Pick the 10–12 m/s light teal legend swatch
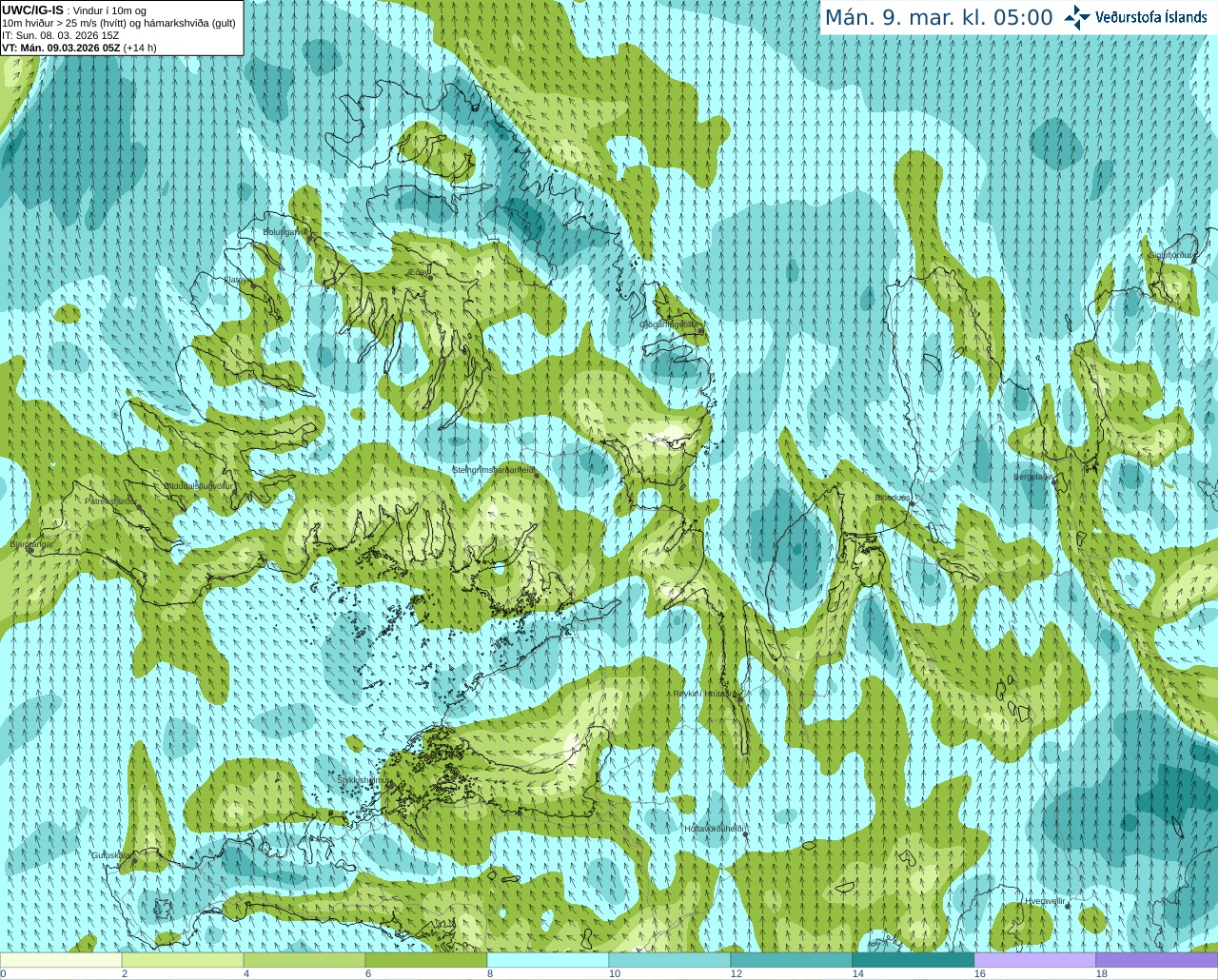This screenshot has height=980, width=1218. [x=670, y=960]
